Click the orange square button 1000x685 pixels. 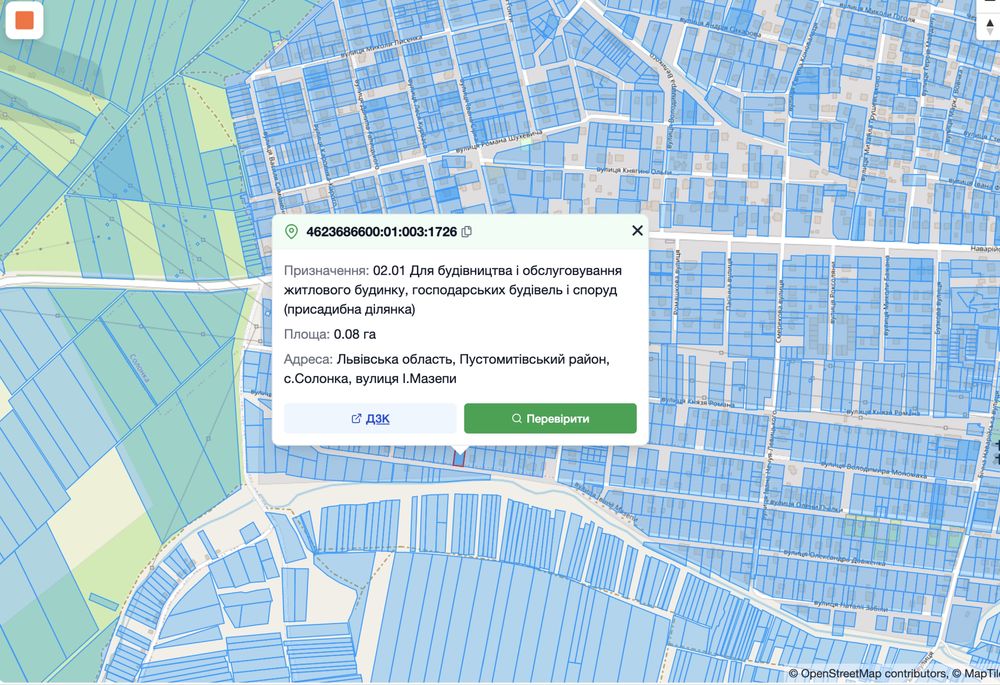click(24, 20)
